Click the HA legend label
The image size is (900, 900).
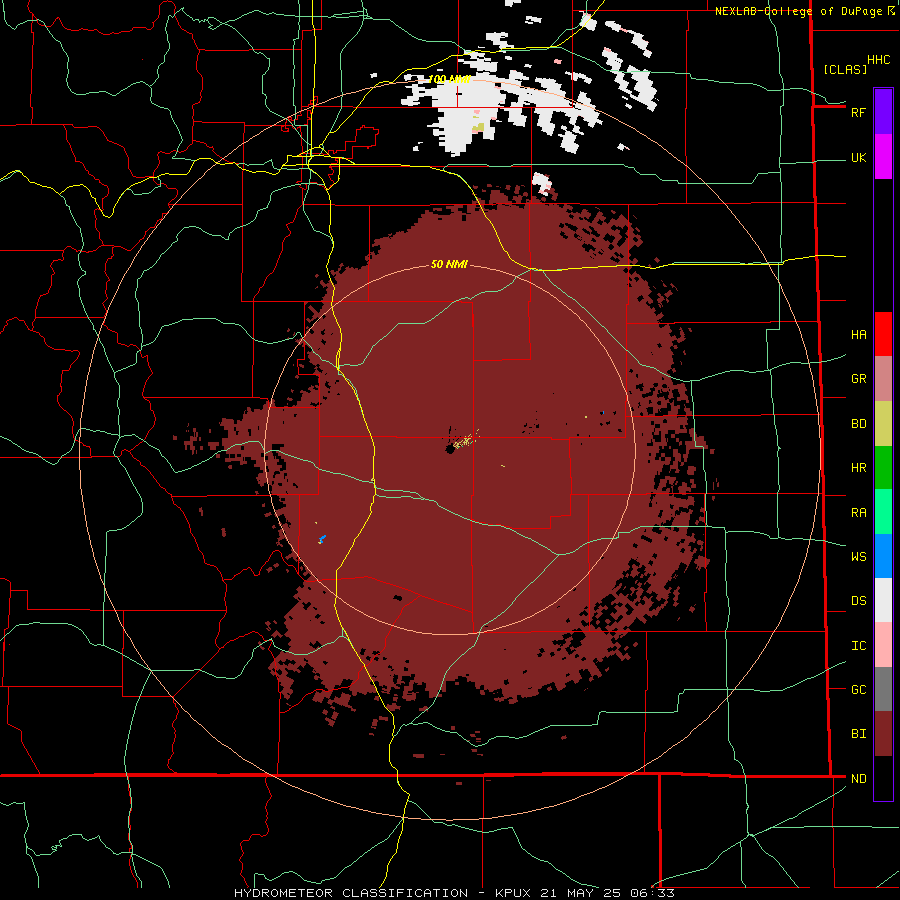click(x=858, y=335)
